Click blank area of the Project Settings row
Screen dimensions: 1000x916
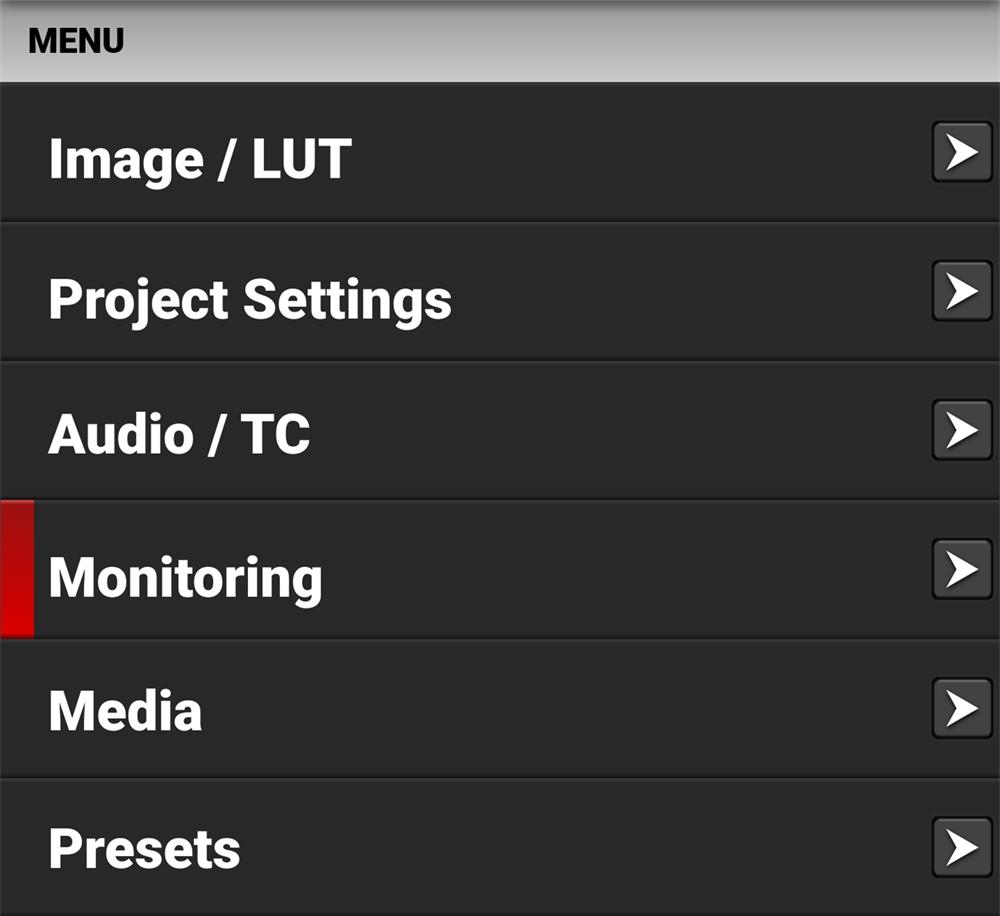690,292
